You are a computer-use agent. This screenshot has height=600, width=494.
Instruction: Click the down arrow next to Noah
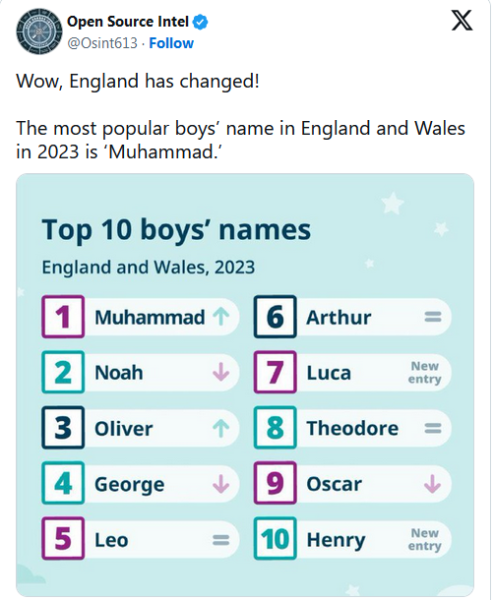click(x=221, y=372)
